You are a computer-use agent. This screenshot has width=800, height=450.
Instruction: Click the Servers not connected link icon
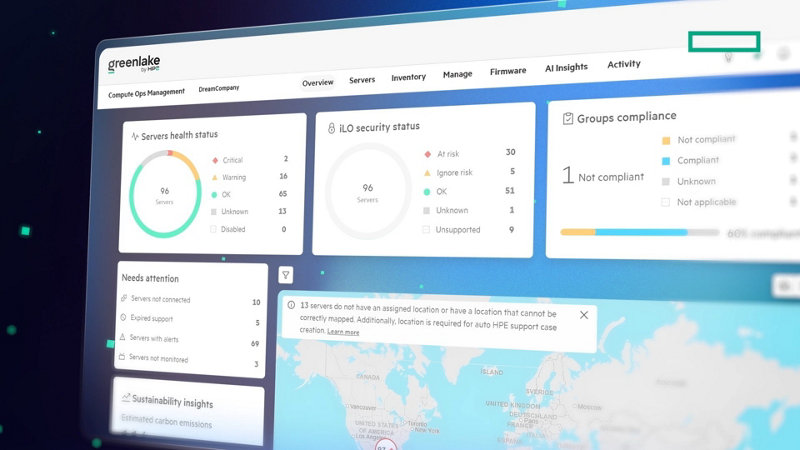coord(123,298)
